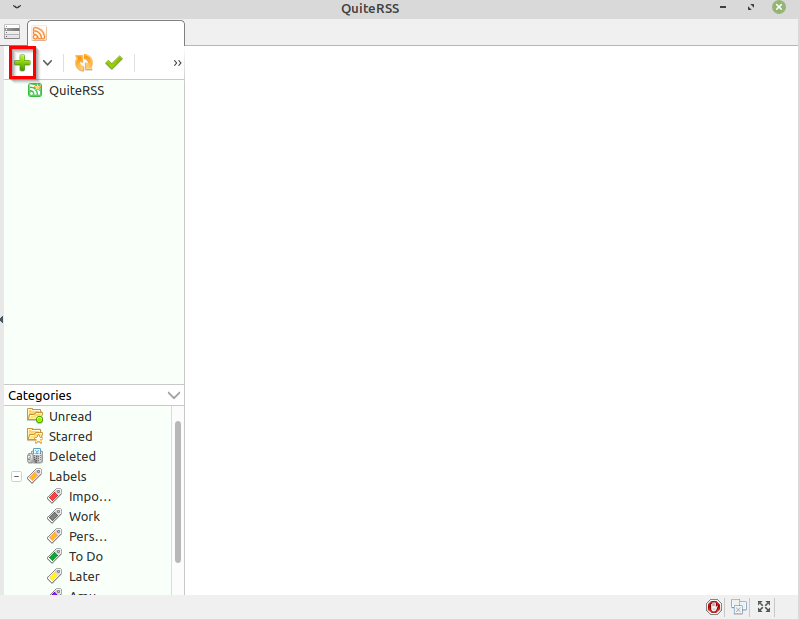Open the window menu title bar chevron
The width and height of the screenshot is (800, 620).
point(17,7)
